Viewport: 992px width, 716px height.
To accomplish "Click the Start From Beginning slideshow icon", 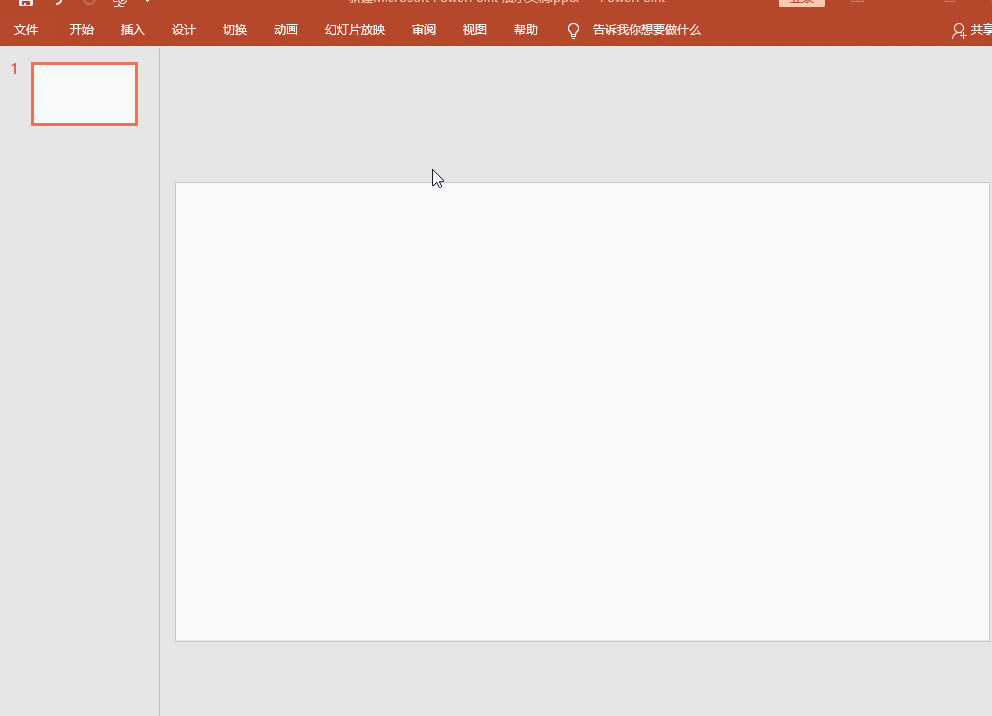I will [x=120, y=3].
